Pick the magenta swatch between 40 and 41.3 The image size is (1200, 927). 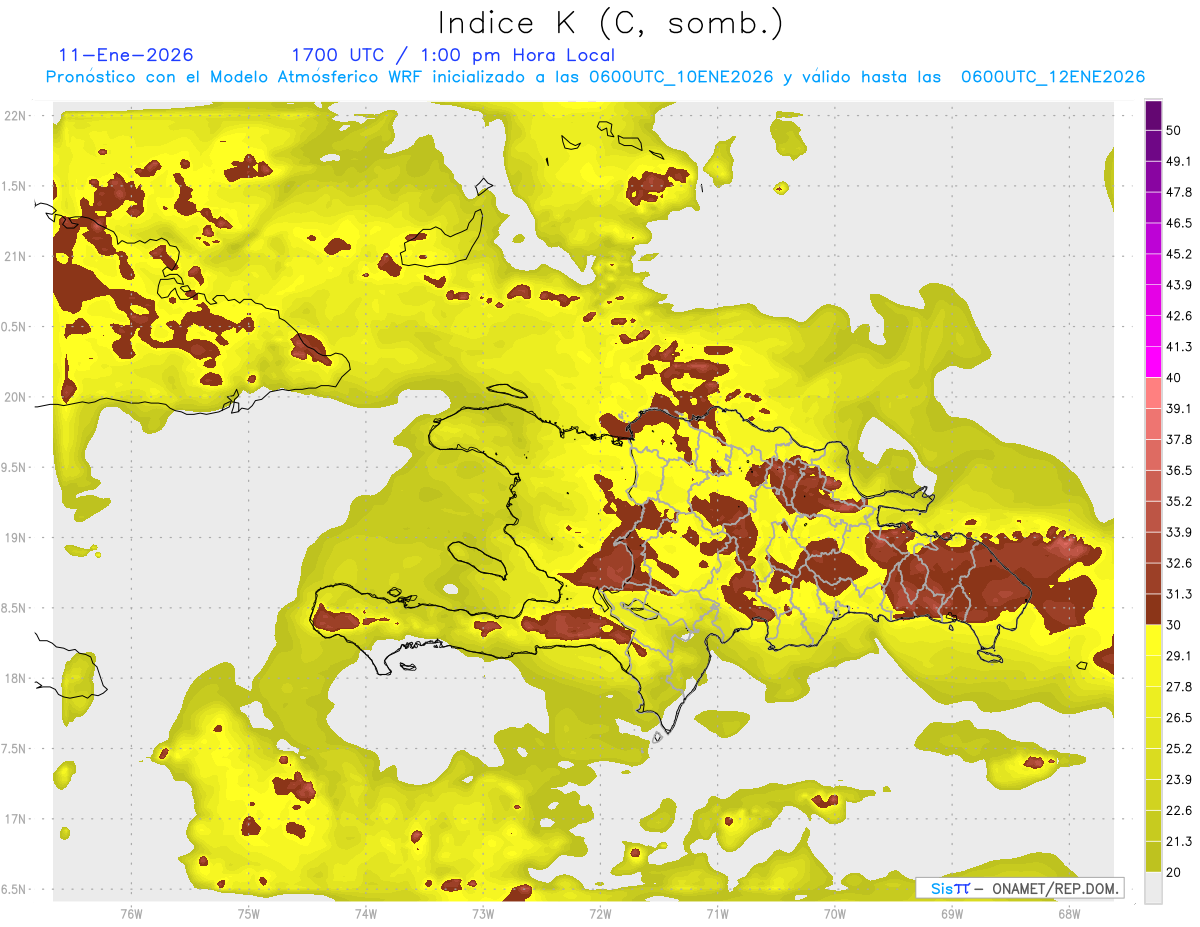tap(1153, 362)
